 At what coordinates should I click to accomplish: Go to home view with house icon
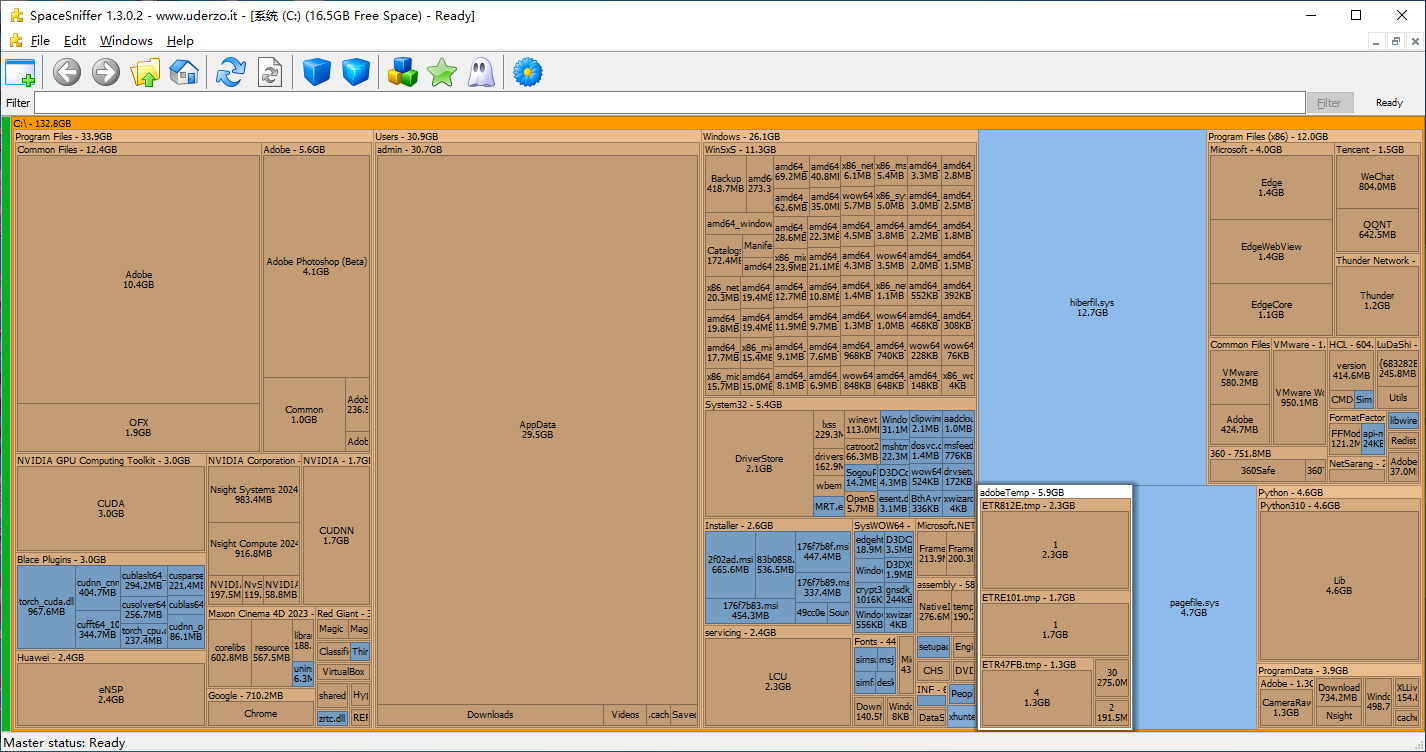pos(184,72)
